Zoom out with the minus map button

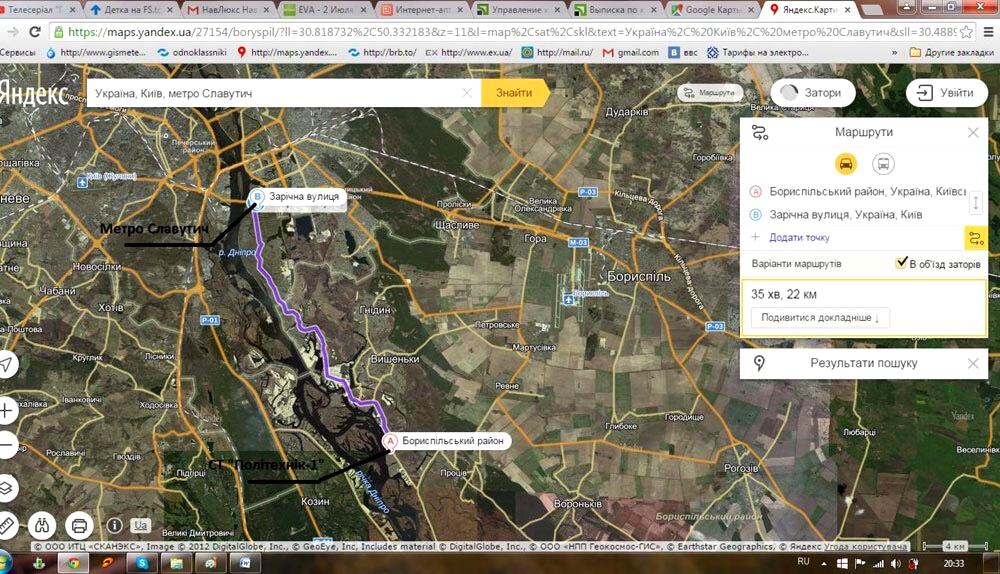tap(6, 445)
